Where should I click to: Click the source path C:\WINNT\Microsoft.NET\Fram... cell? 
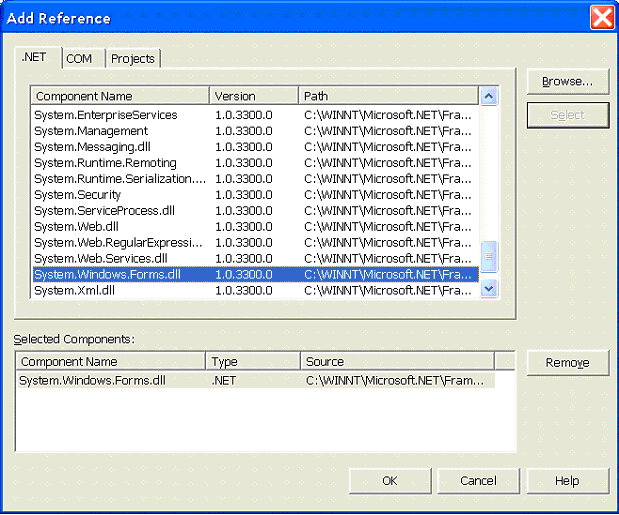click(395, 380)
